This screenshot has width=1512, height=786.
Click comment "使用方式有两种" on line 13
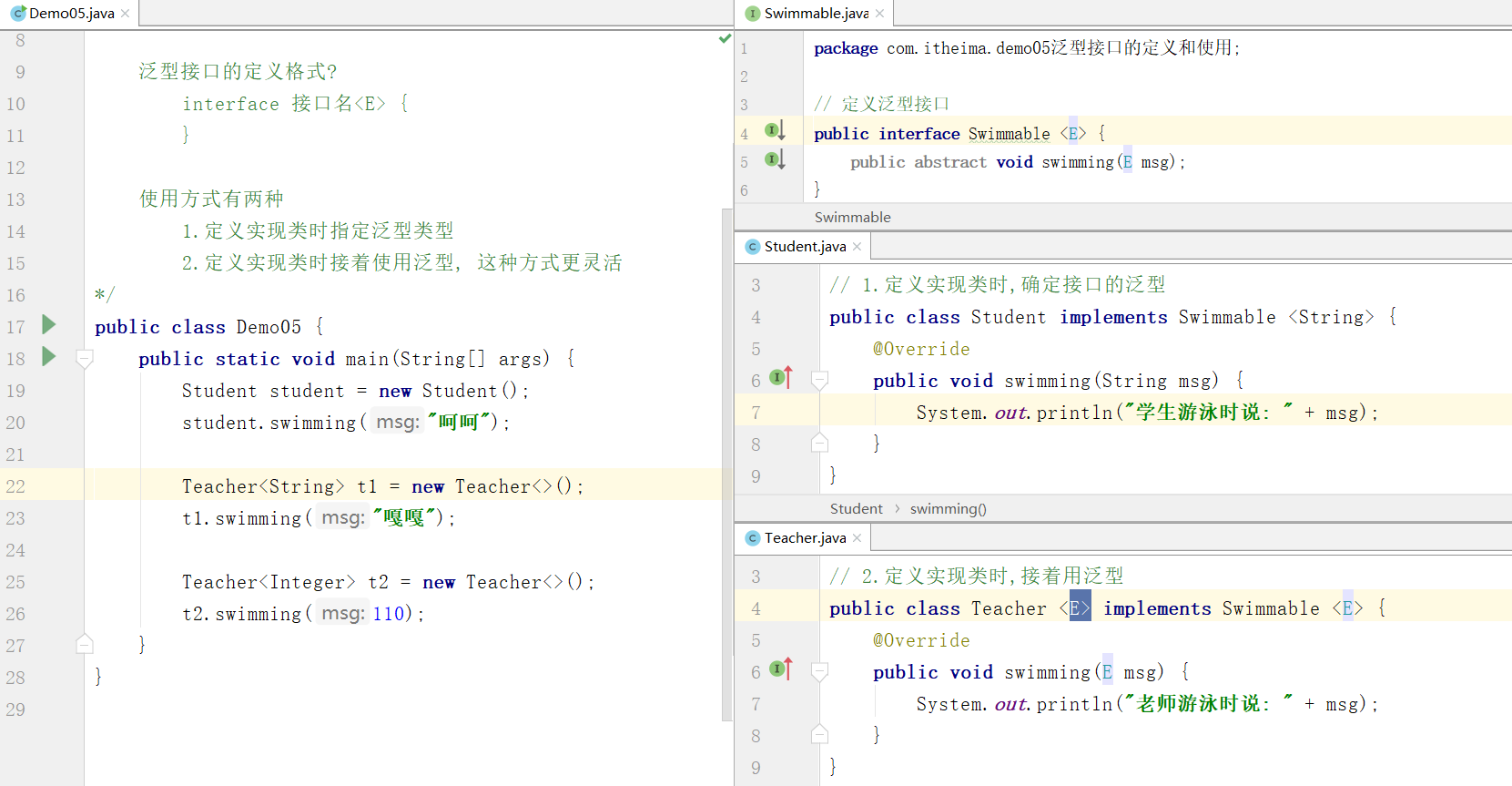[211, 199]
